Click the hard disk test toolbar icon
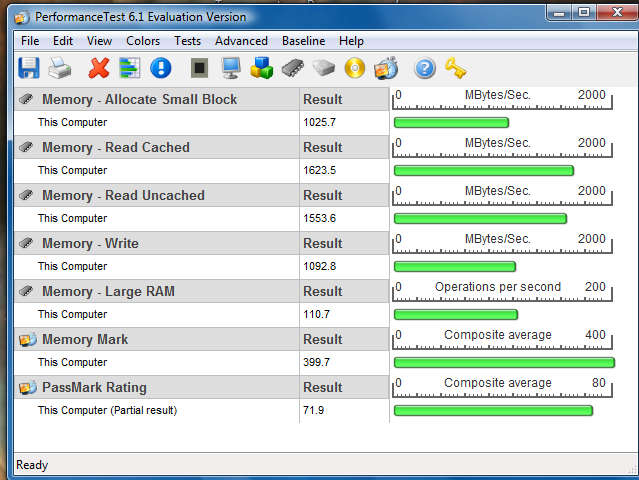This screenshot has width=639, height=480. 324,68
